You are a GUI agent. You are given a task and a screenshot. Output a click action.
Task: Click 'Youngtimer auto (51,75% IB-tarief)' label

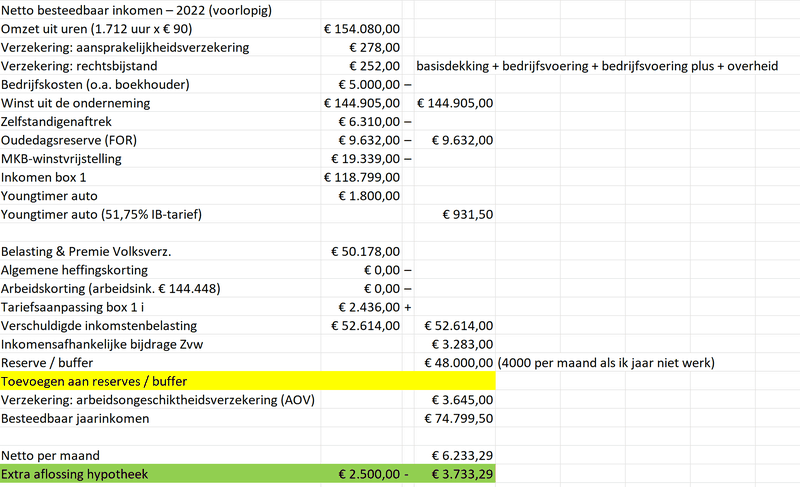[102, 214]
